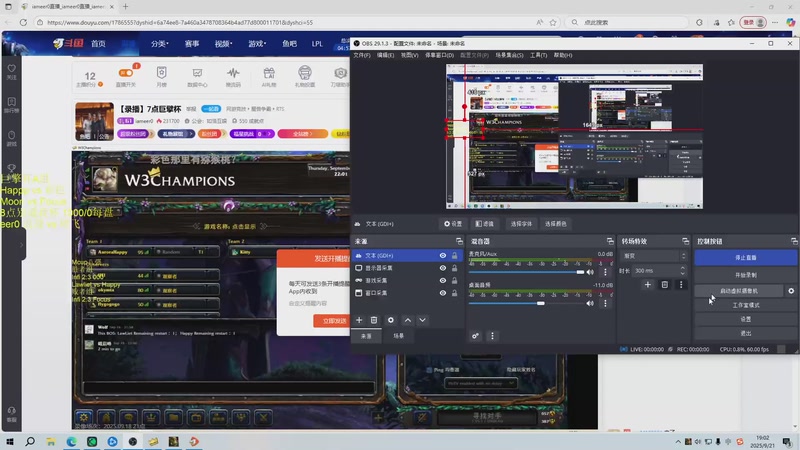Mute the Mic/Aux speaker icon

590,272
